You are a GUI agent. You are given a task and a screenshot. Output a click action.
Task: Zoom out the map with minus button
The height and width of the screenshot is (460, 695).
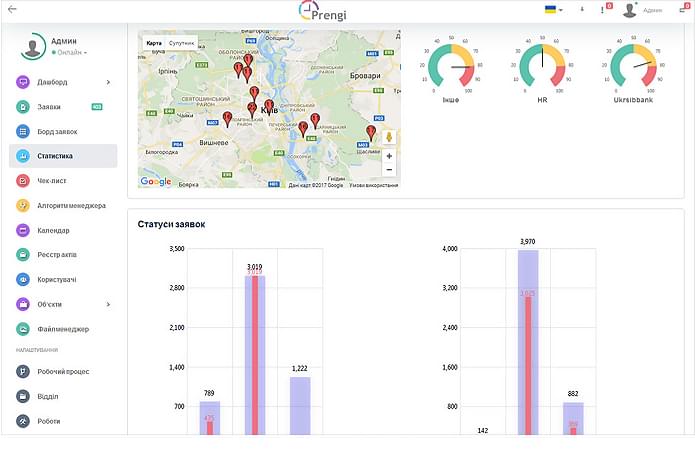tap(389, 170)
